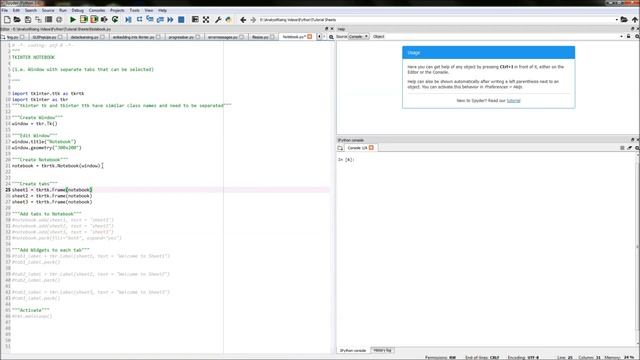Open the Projects menu
Viewport: 640px width, 360px height.
(x=117, y=10)
